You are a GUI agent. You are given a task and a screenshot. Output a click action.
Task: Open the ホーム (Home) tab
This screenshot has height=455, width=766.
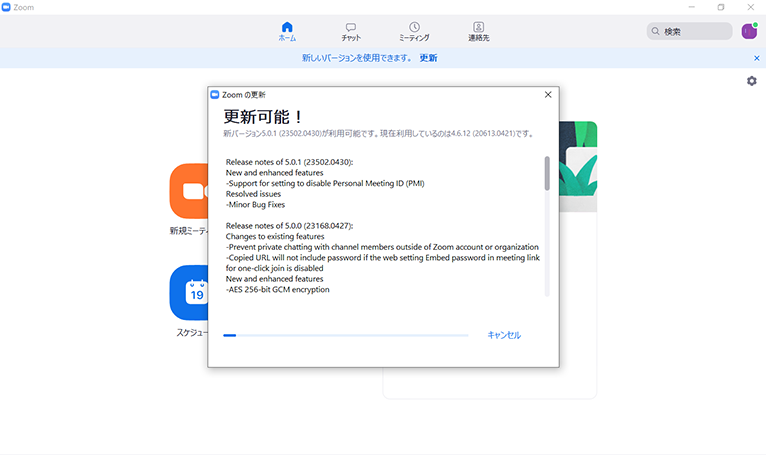tap(287, 31)
